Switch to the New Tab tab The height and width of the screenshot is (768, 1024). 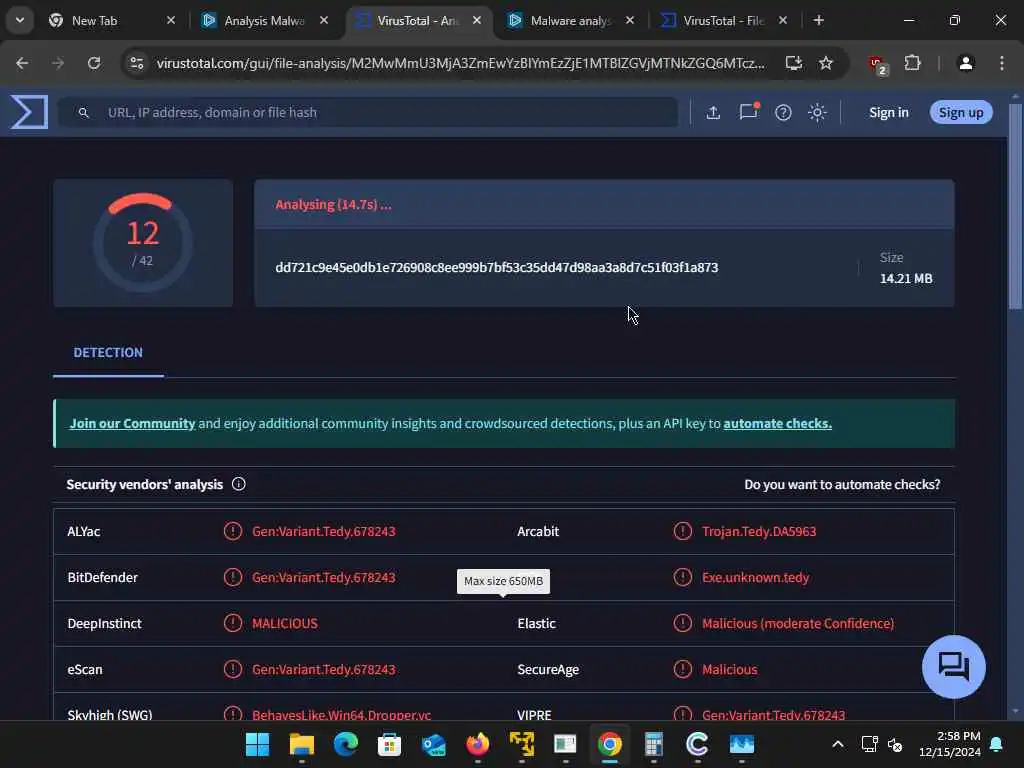click(x=95, y=20)
